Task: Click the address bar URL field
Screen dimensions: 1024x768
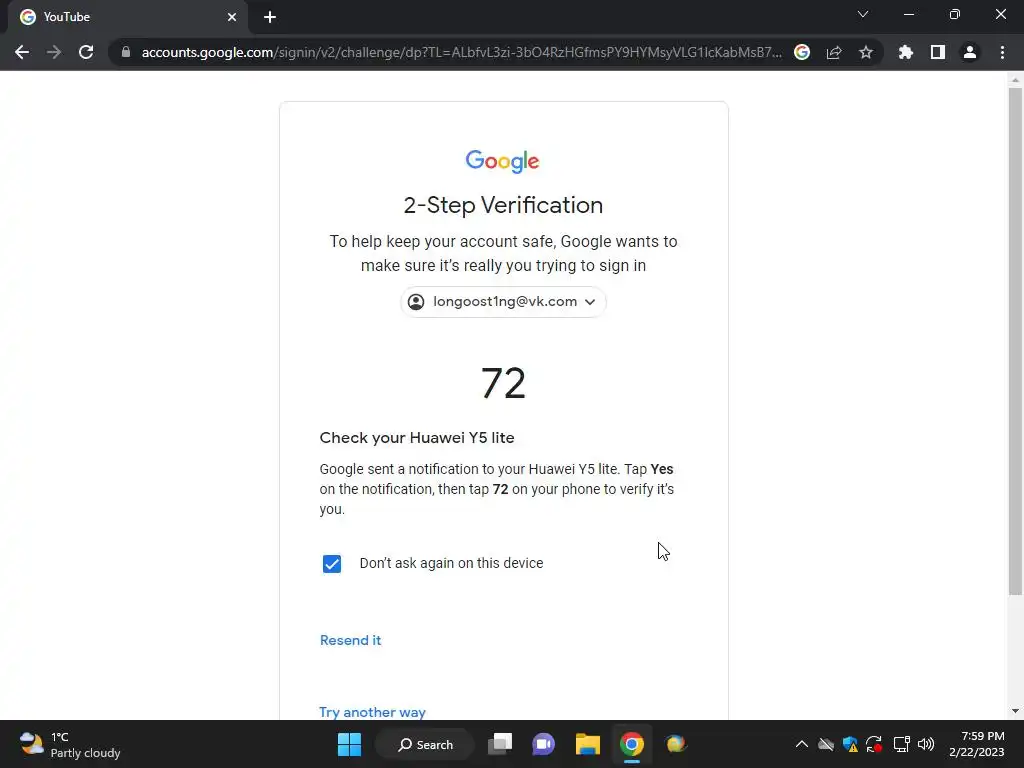Action: point(461,52)
